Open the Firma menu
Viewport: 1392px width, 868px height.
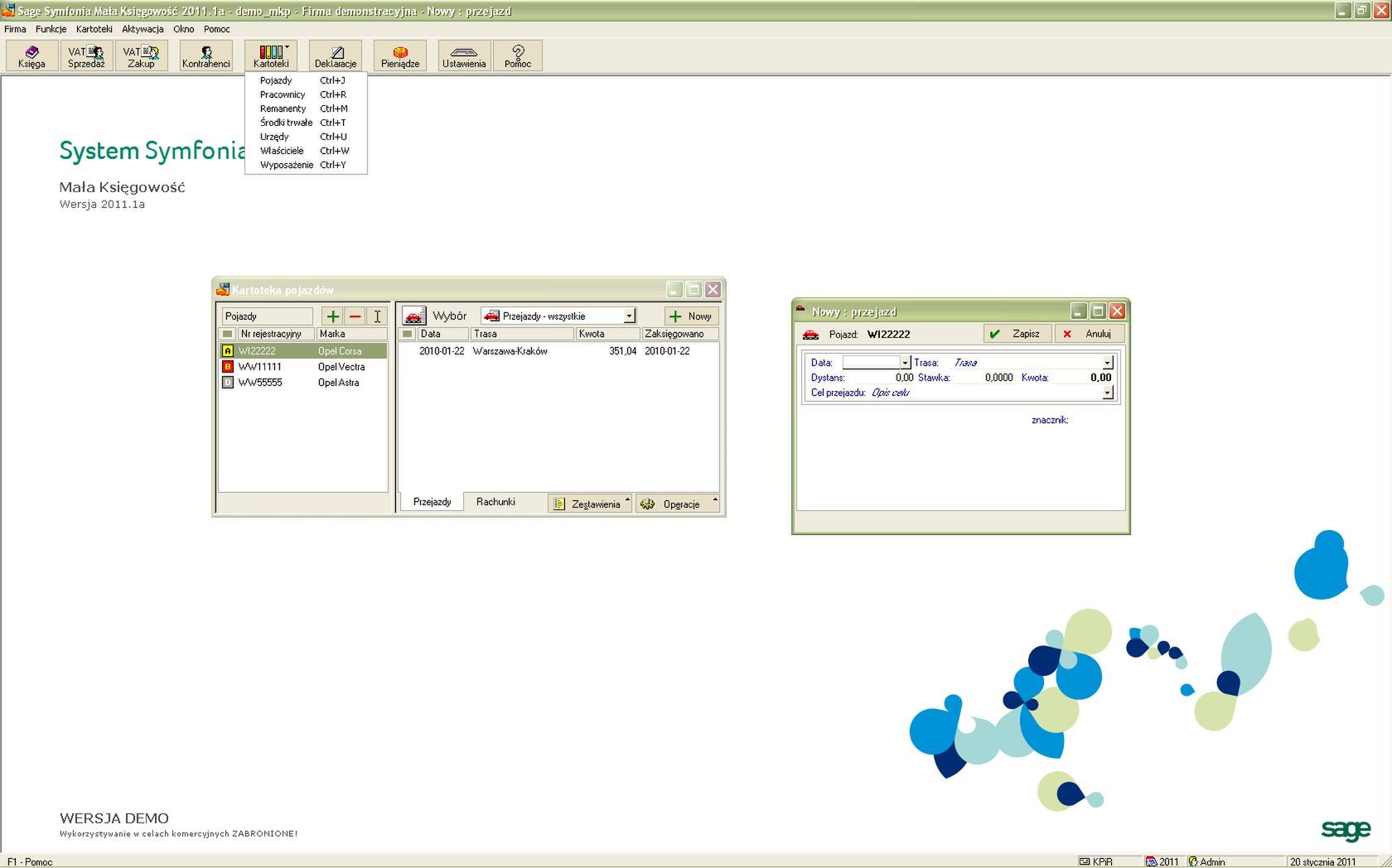(15, 29)
